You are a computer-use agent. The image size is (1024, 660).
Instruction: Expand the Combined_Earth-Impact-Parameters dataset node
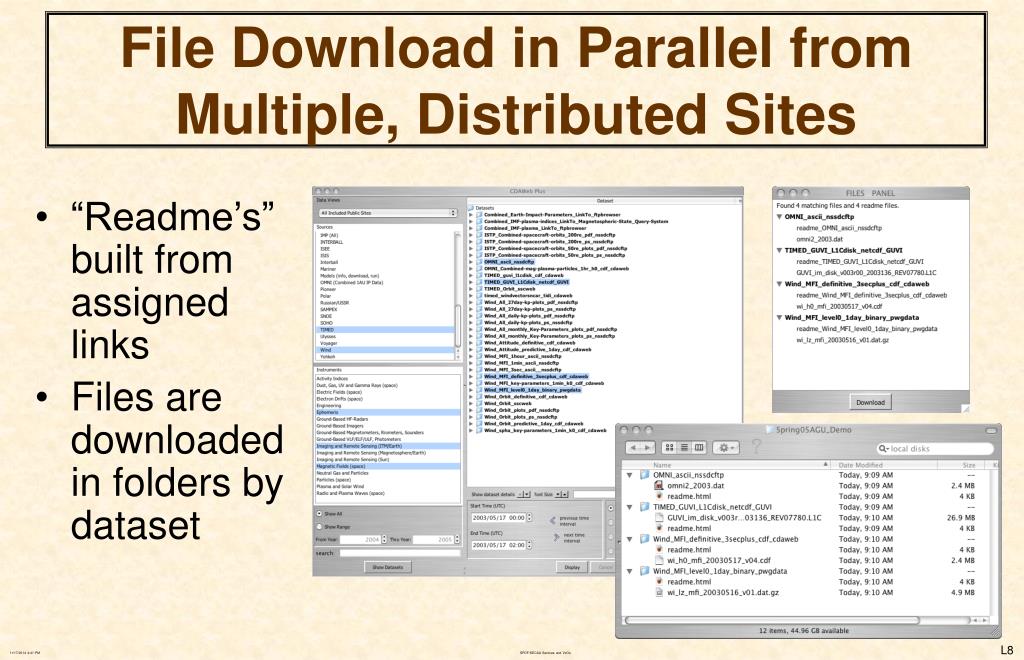click(x=471, y=214)
